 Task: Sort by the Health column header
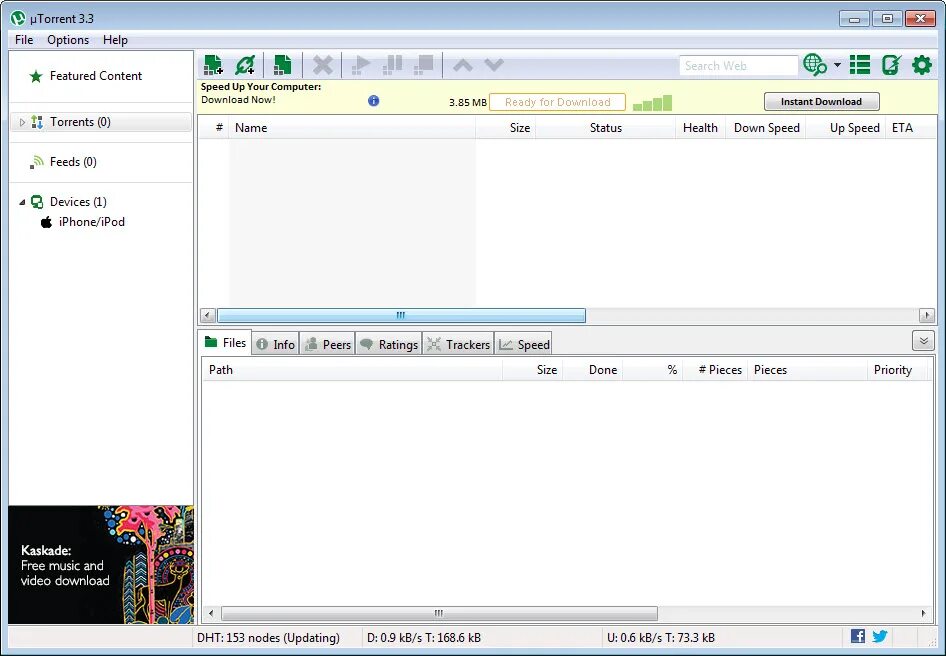tap(700, 128)
